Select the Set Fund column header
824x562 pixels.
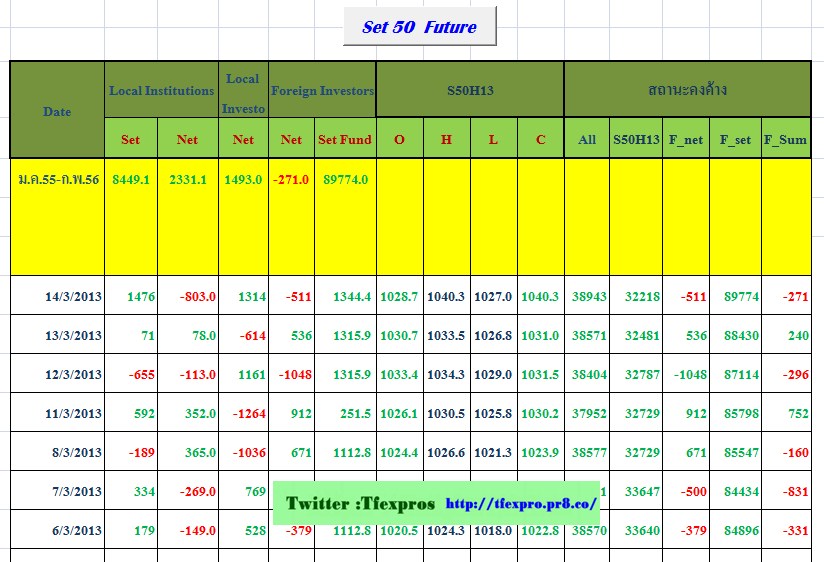click(345, 140)
